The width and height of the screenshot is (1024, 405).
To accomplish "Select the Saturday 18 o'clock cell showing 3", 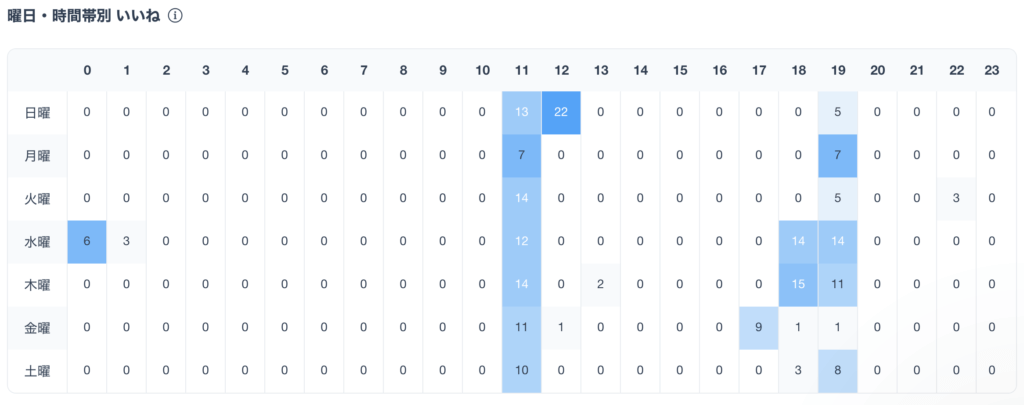I will click(798, 371).
